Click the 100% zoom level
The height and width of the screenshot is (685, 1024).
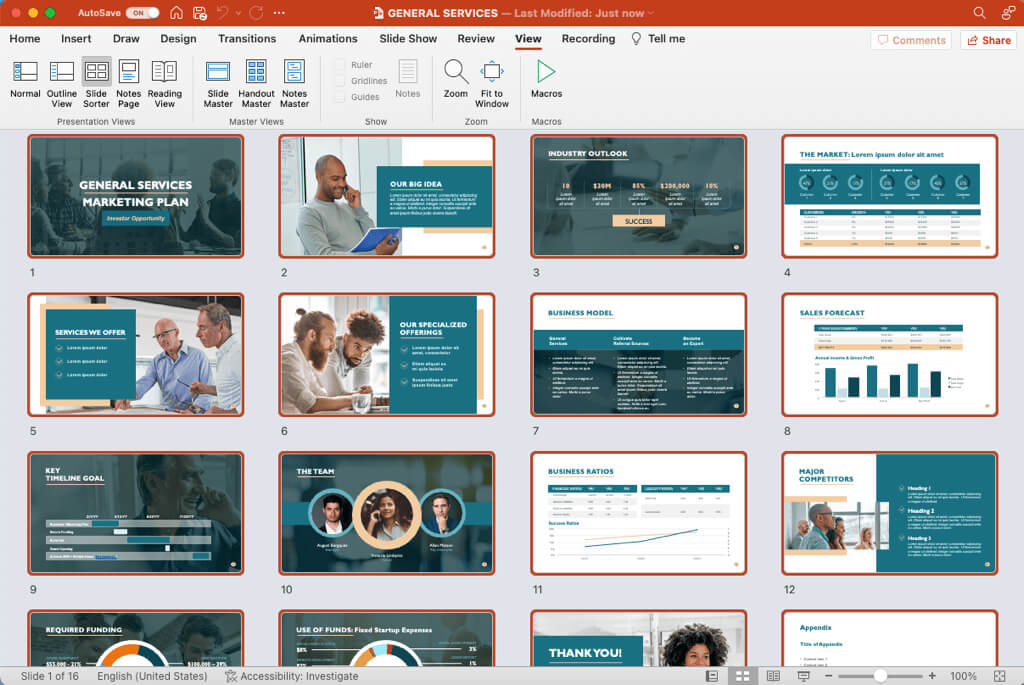tap(963, 676)
